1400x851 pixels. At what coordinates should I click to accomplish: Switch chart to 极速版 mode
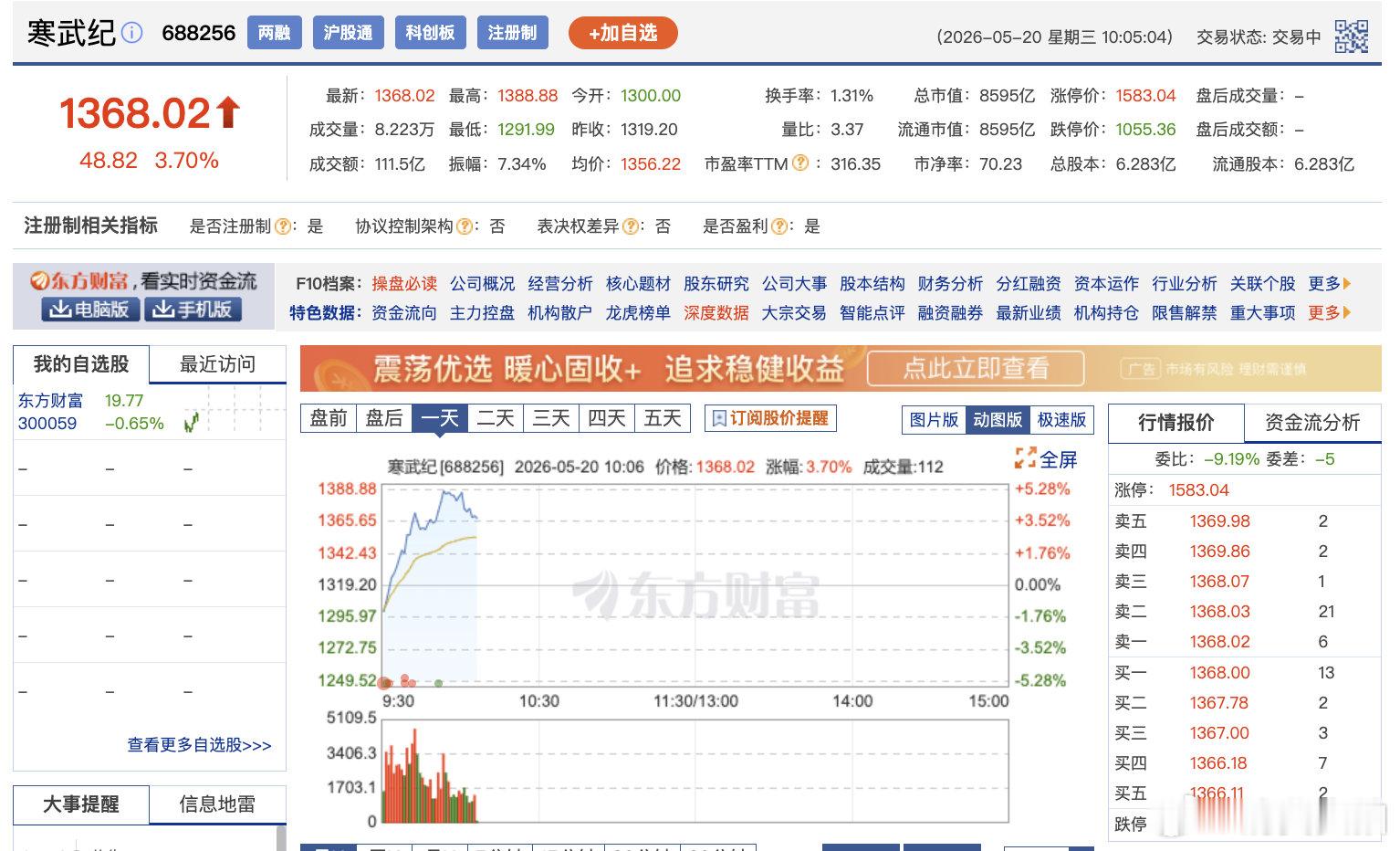[x=1061, y=419]
